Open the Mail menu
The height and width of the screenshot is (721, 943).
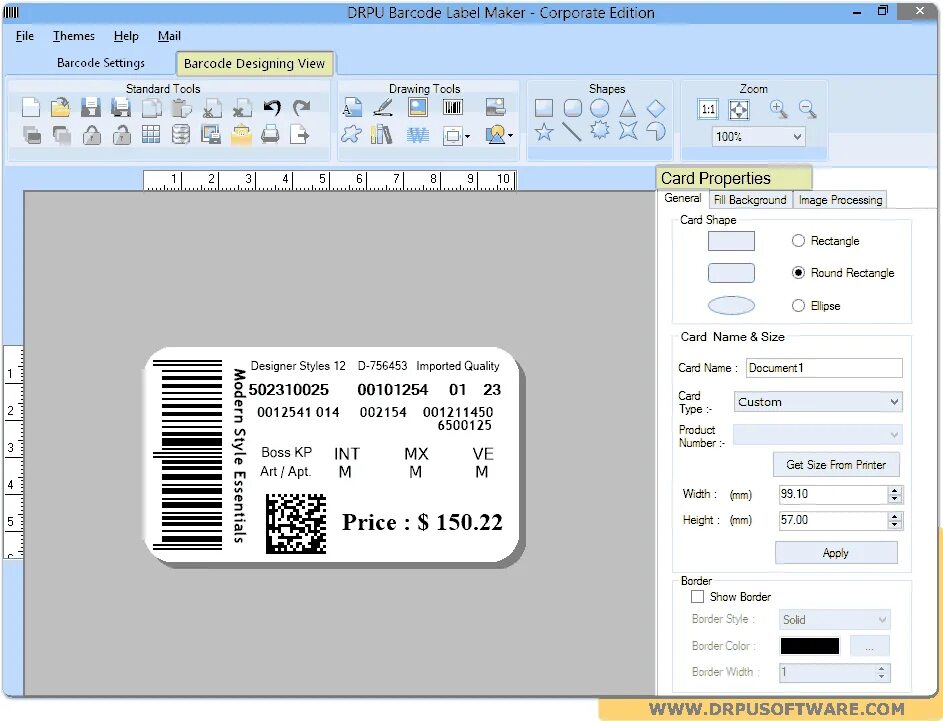click(169, 36)
